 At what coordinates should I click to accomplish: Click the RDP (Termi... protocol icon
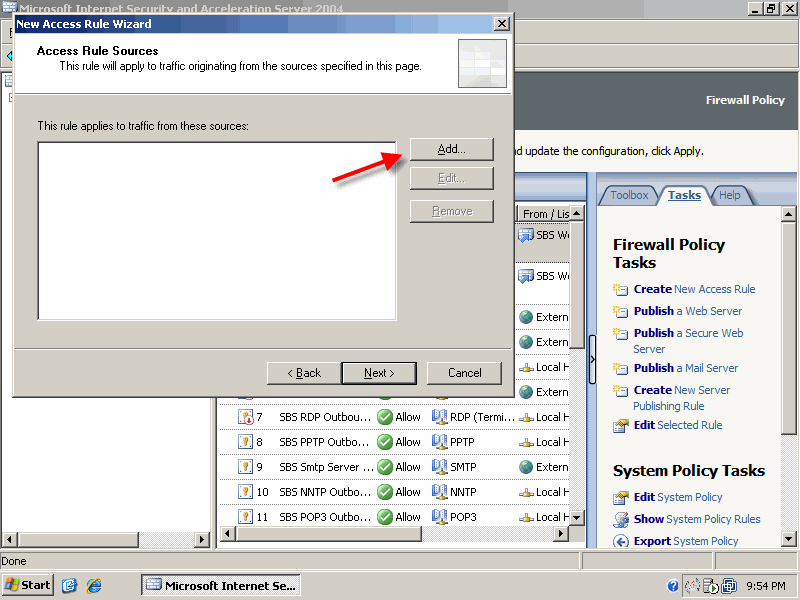click(439, 417)
